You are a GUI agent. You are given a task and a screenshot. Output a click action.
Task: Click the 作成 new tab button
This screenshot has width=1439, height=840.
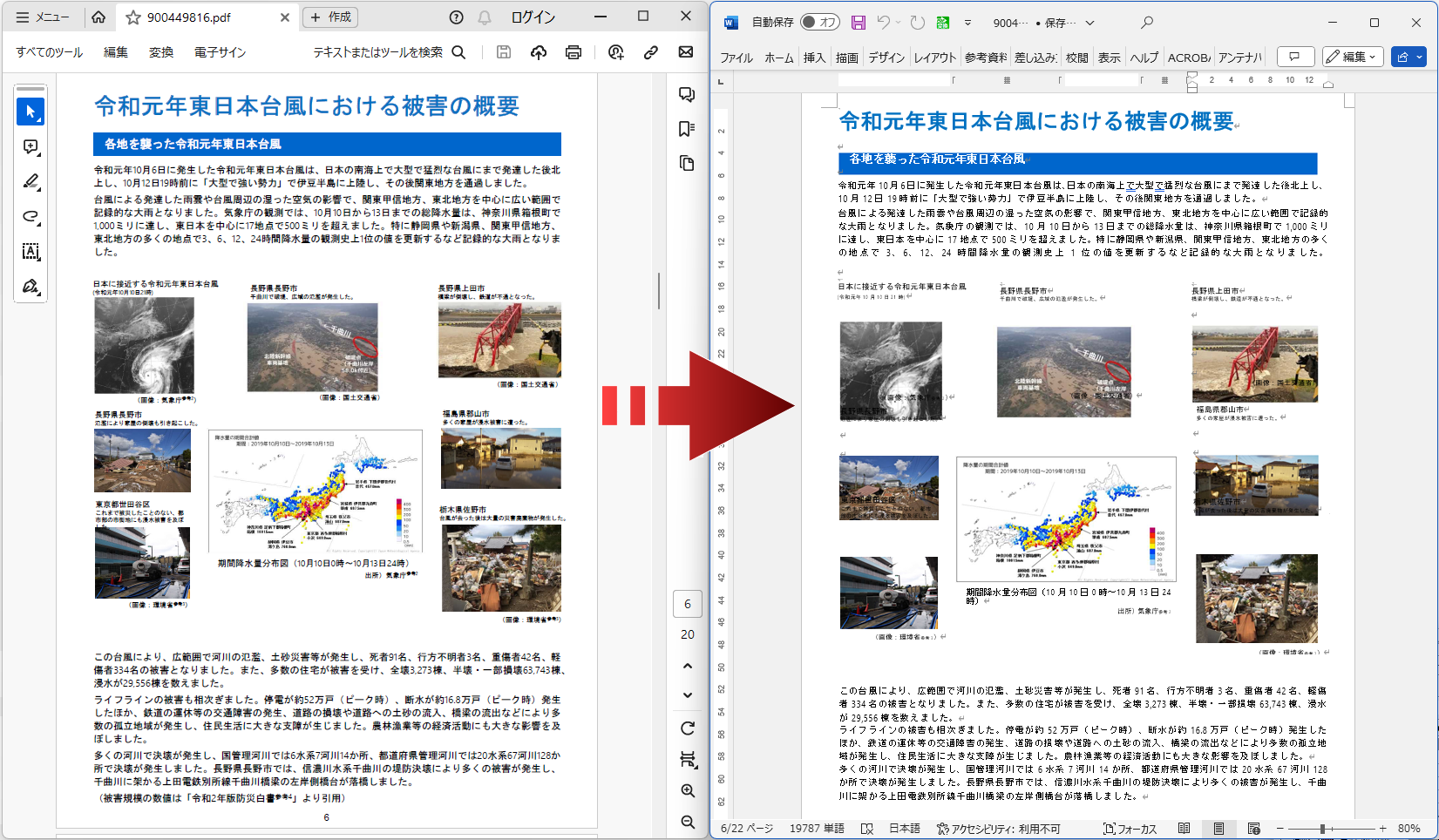click(330, 17)
